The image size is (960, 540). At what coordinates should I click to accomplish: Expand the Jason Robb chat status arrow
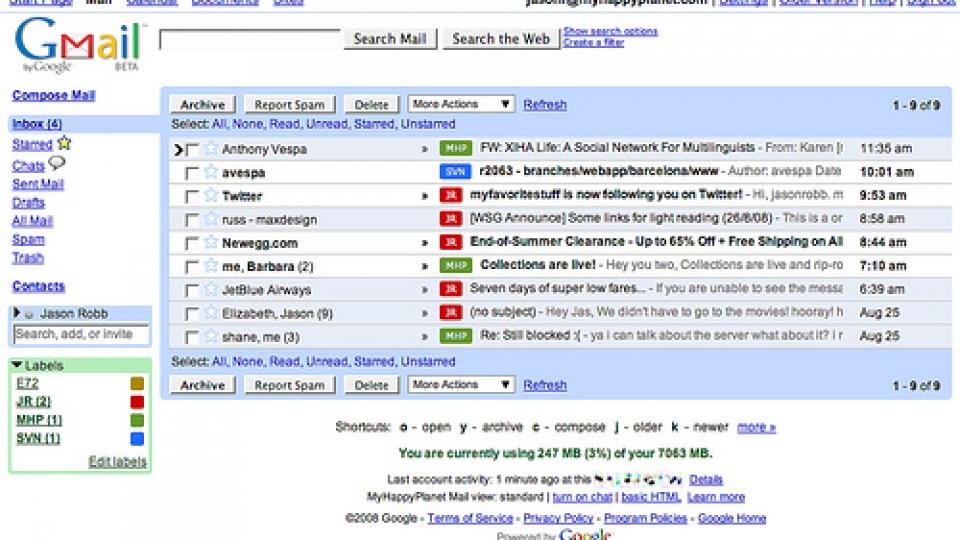pyautogui.click(x=18, y=313)
